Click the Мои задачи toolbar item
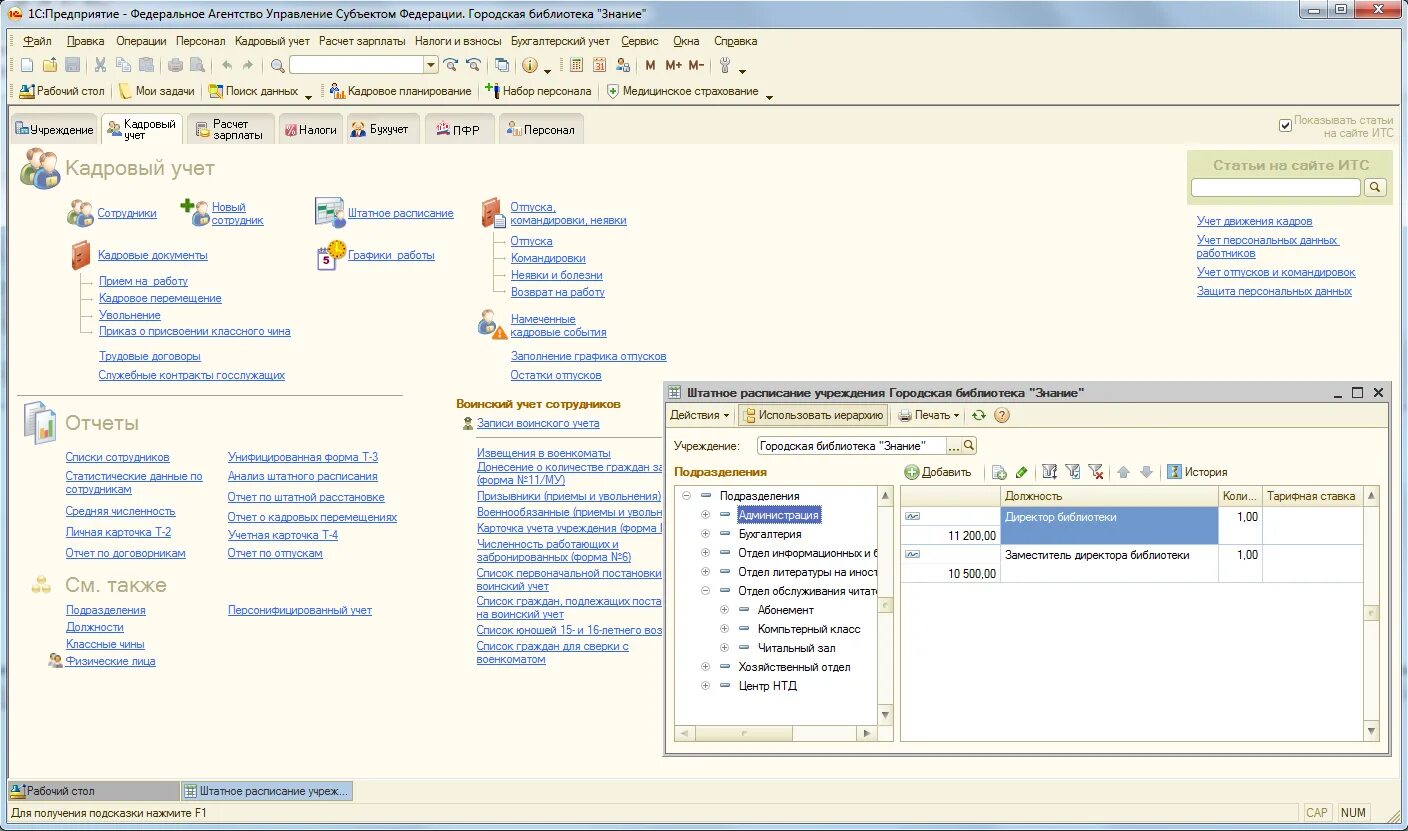The image size is (1408, 831). (156, 91)
